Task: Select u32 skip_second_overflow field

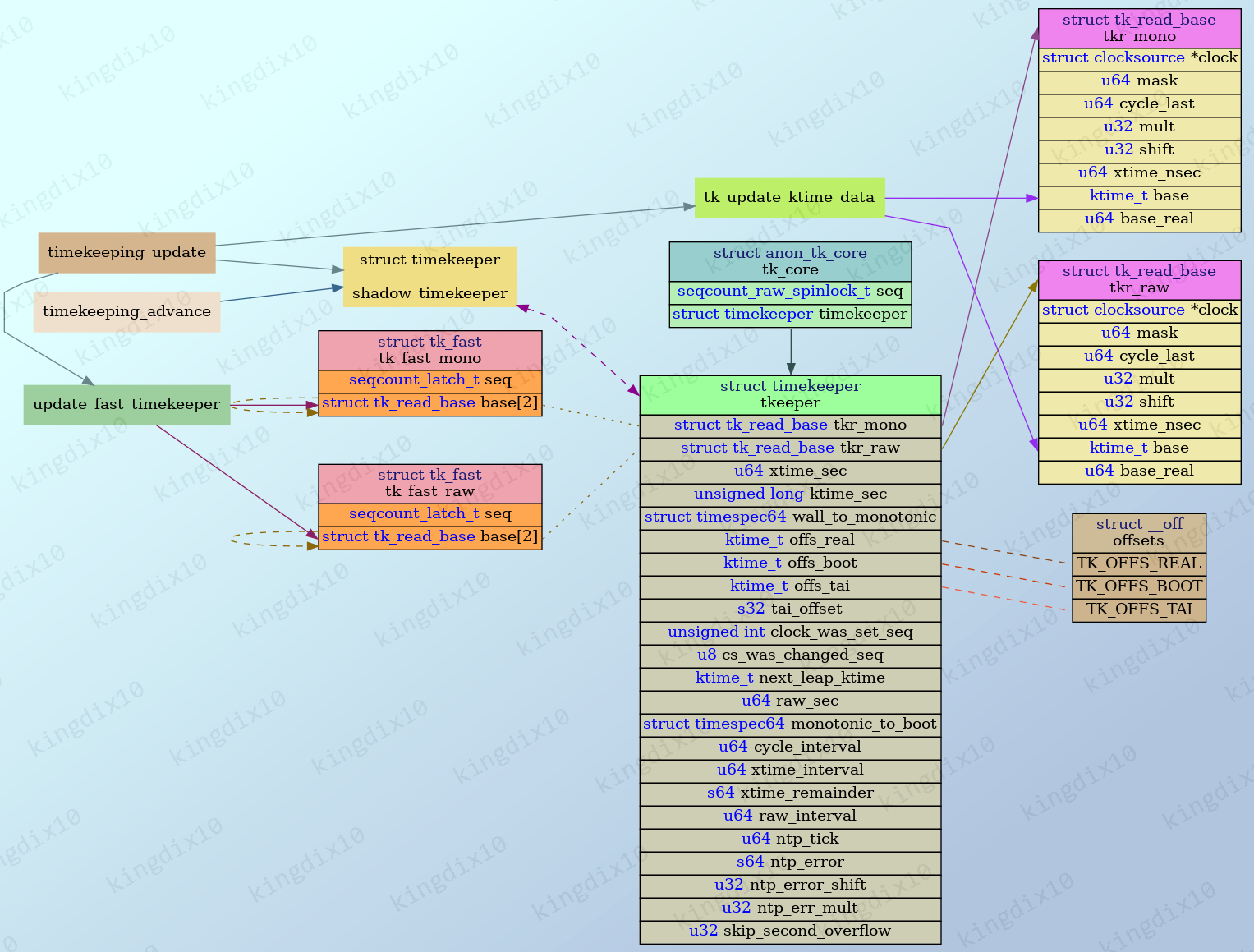Action: [790, 932]
